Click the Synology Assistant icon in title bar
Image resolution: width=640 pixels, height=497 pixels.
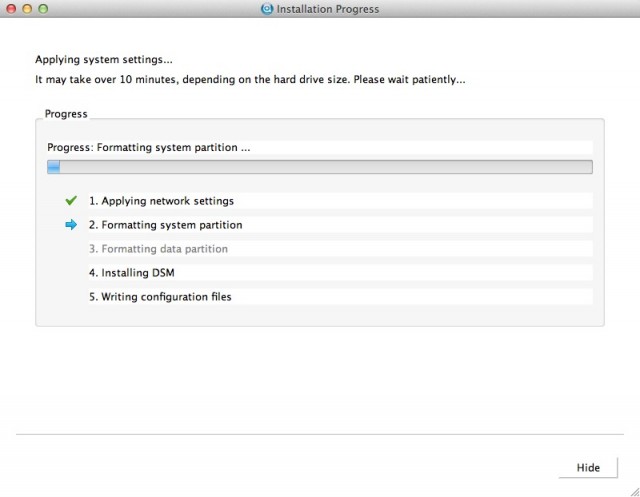(x=267, y=9)
